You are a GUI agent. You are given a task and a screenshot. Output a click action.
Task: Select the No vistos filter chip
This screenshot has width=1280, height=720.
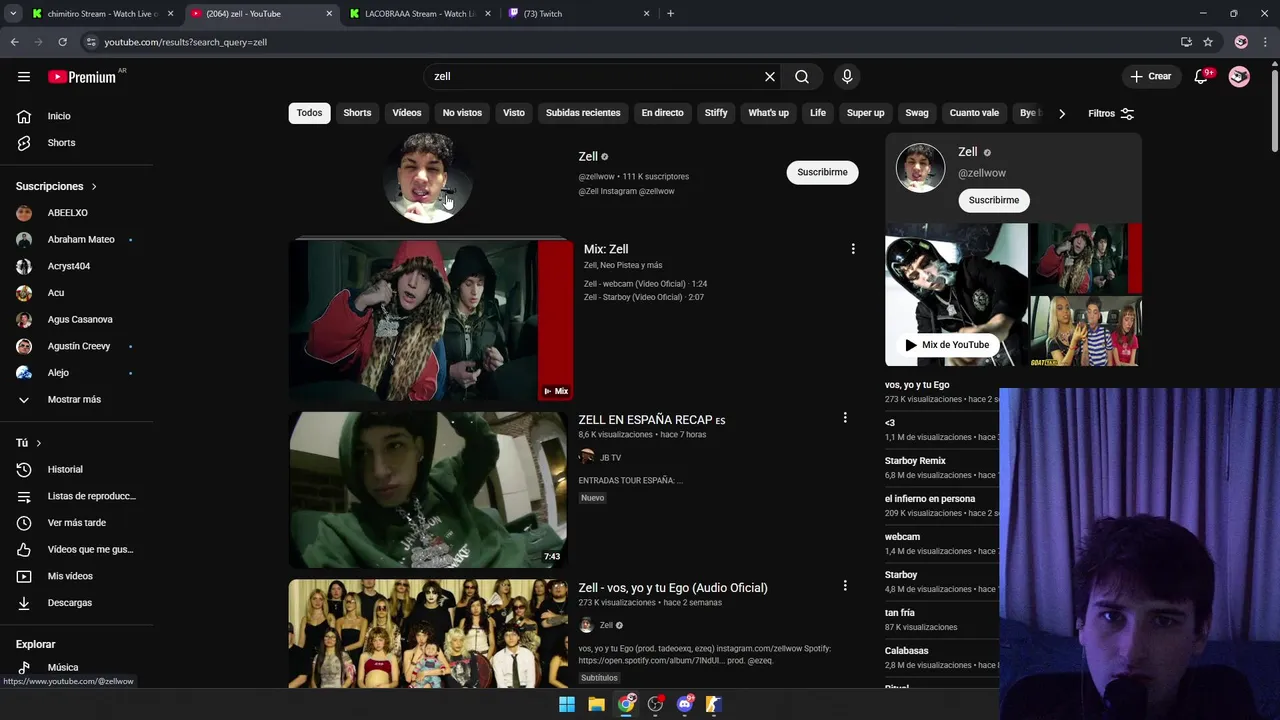pyautogui.click(x=462, y=113)
